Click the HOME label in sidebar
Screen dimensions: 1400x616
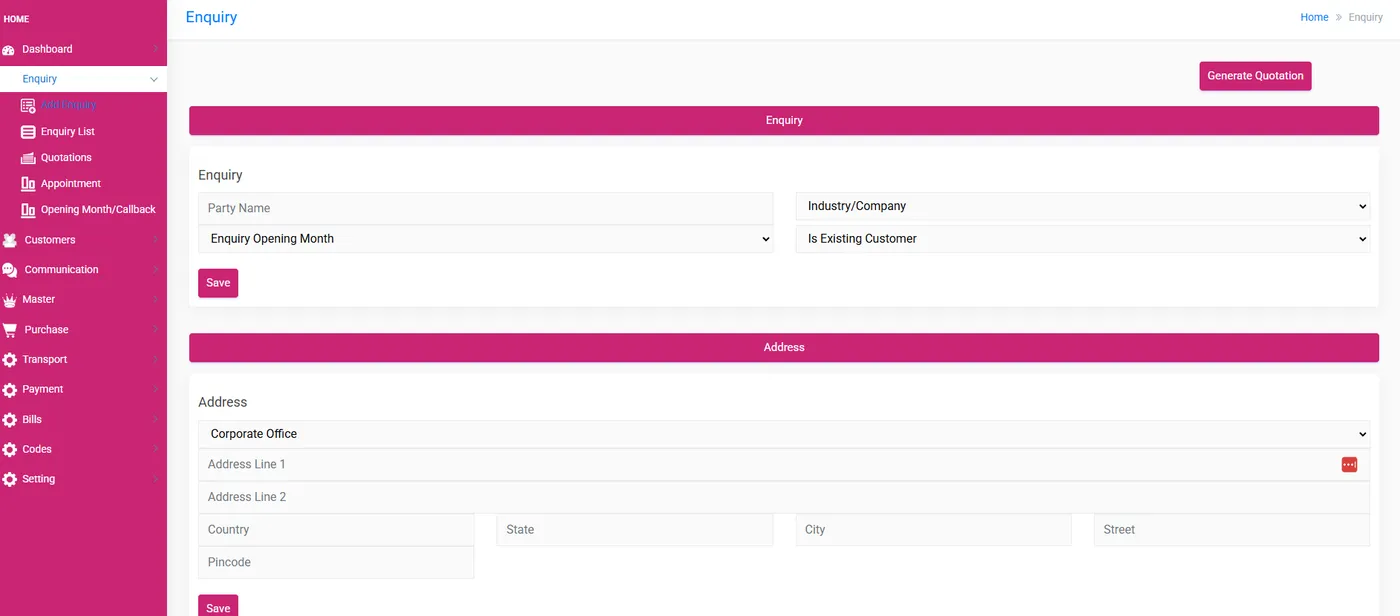[17, 19]
